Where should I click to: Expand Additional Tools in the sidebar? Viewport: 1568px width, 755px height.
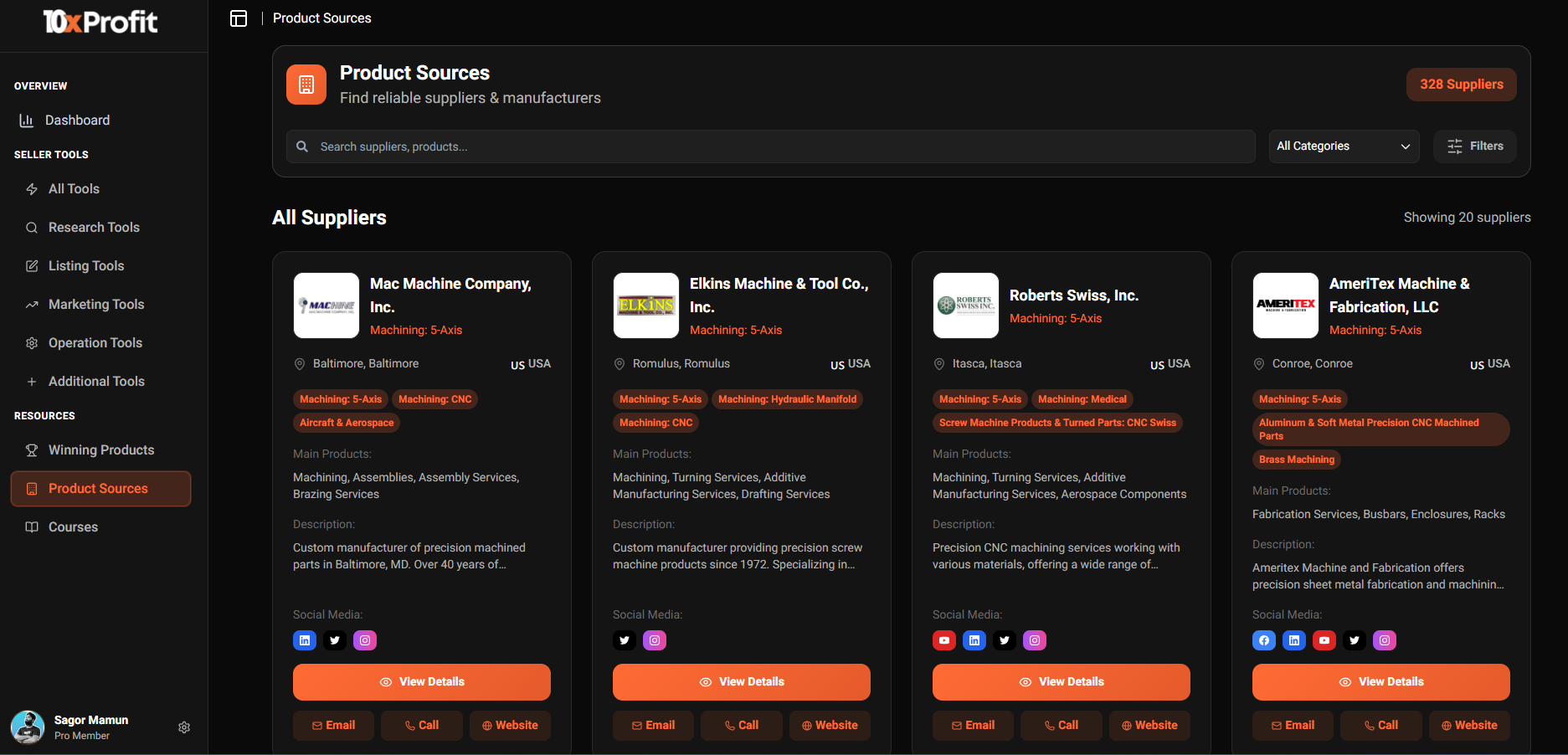coord(96,381)
